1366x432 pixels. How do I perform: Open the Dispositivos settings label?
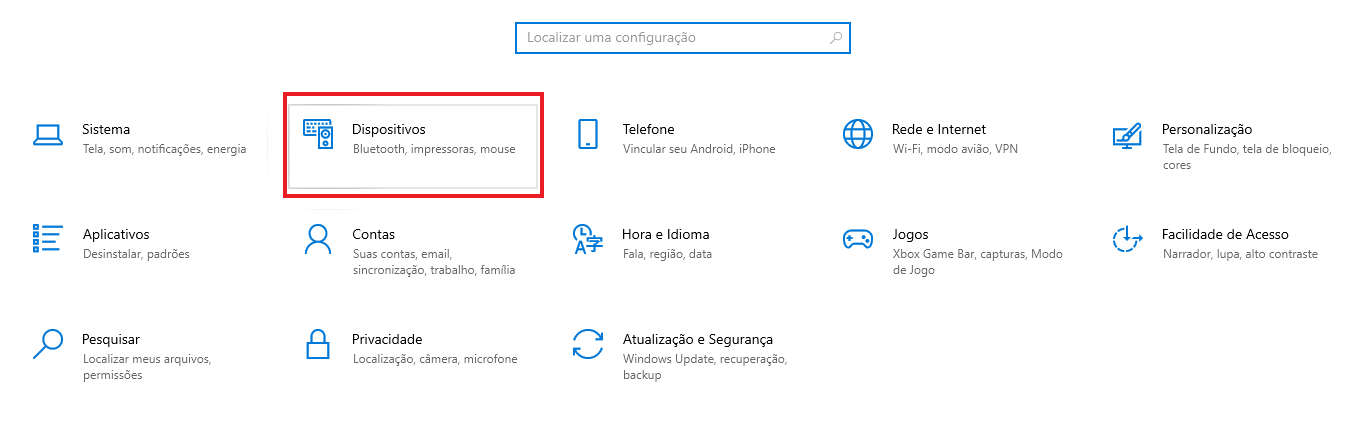tap(389, 129)
